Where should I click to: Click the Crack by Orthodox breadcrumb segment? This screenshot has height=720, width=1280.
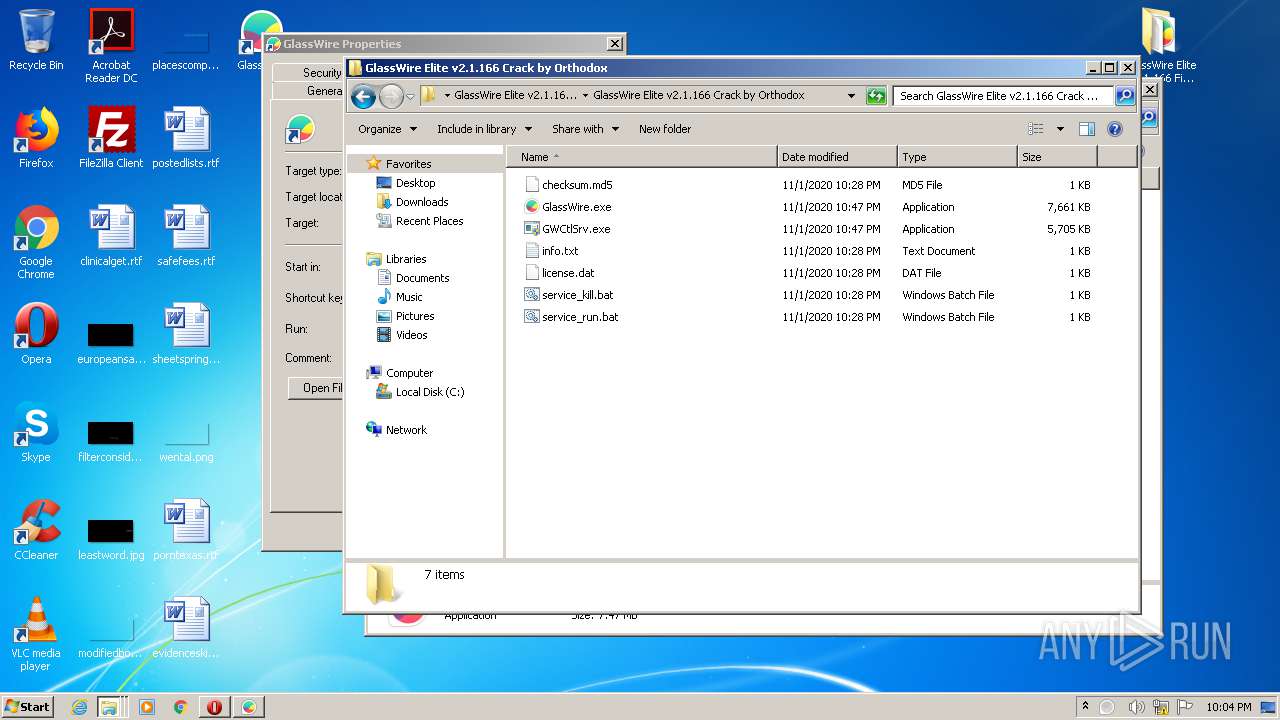point(699,96)
